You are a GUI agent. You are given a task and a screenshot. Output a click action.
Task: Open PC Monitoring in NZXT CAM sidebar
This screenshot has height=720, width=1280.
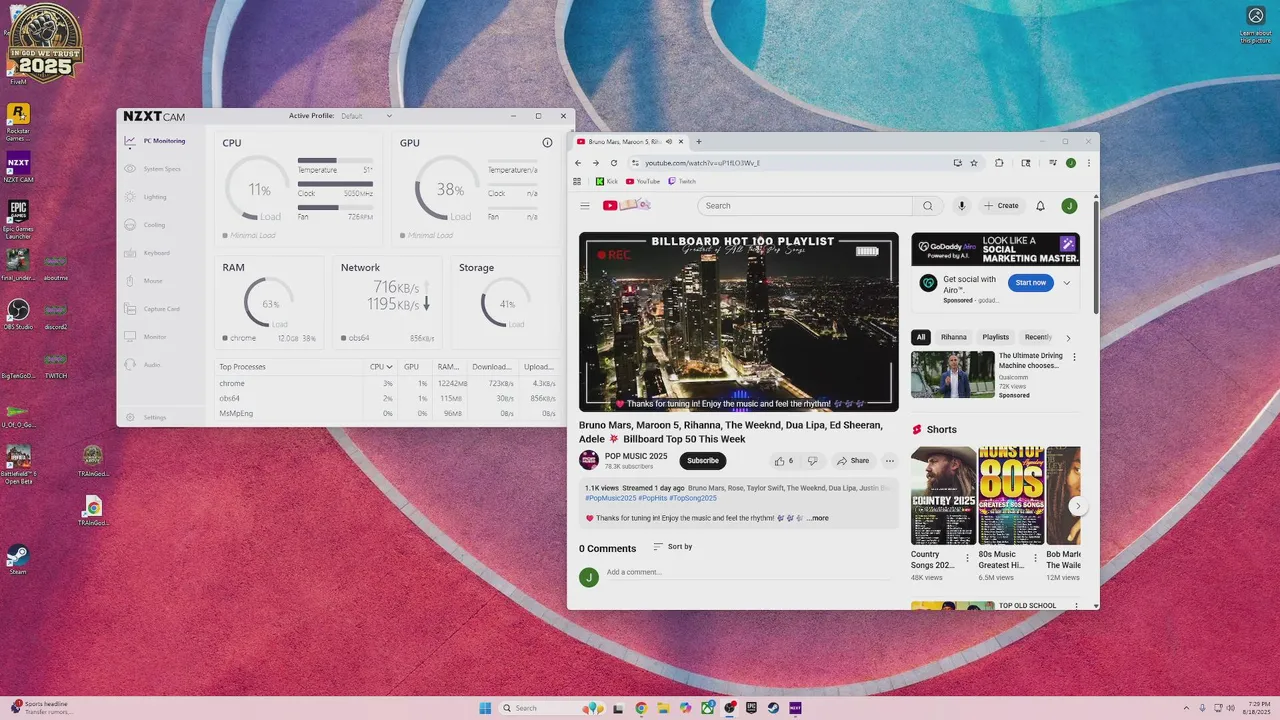(155, 141)
